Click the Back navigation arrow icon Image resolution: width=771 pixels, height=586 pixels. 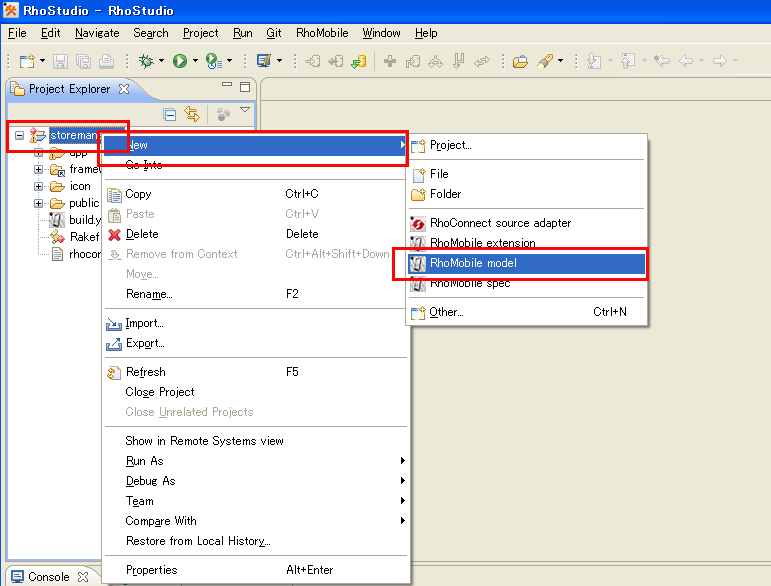(x=686, y=61)
